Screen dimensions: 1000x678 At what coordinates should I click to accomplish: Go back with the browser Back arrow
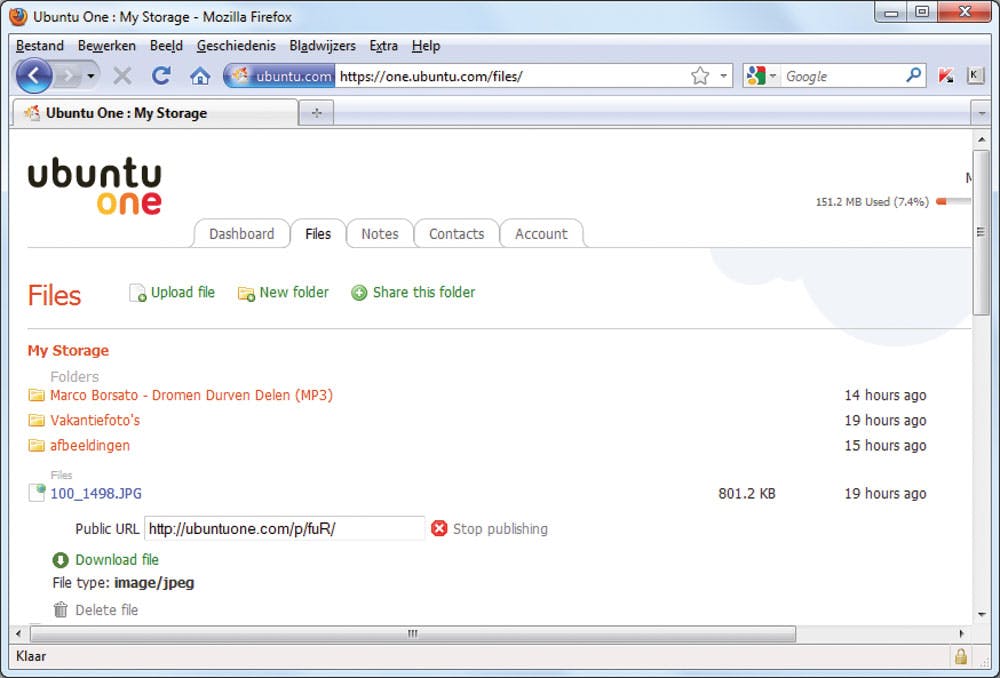[33, 76]
